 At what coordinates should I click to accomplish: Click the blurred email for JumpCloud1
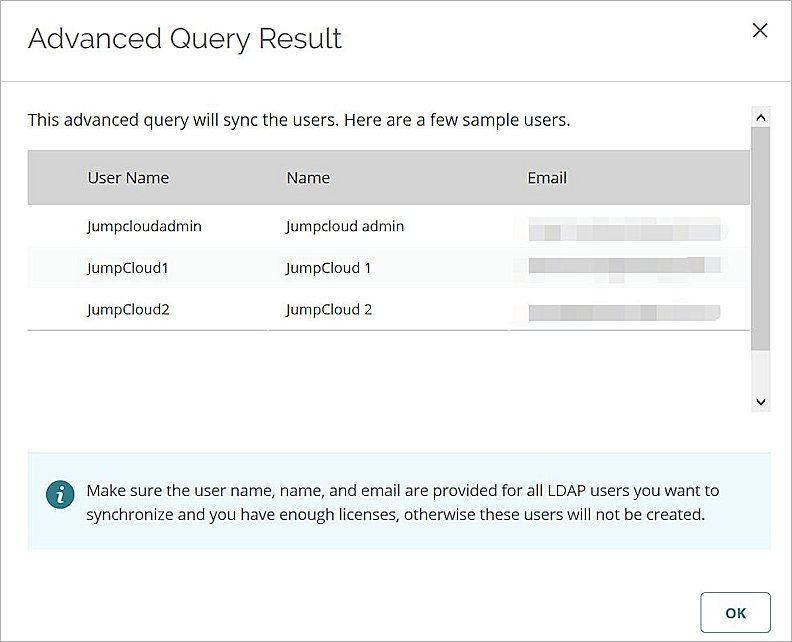[624, 268]
